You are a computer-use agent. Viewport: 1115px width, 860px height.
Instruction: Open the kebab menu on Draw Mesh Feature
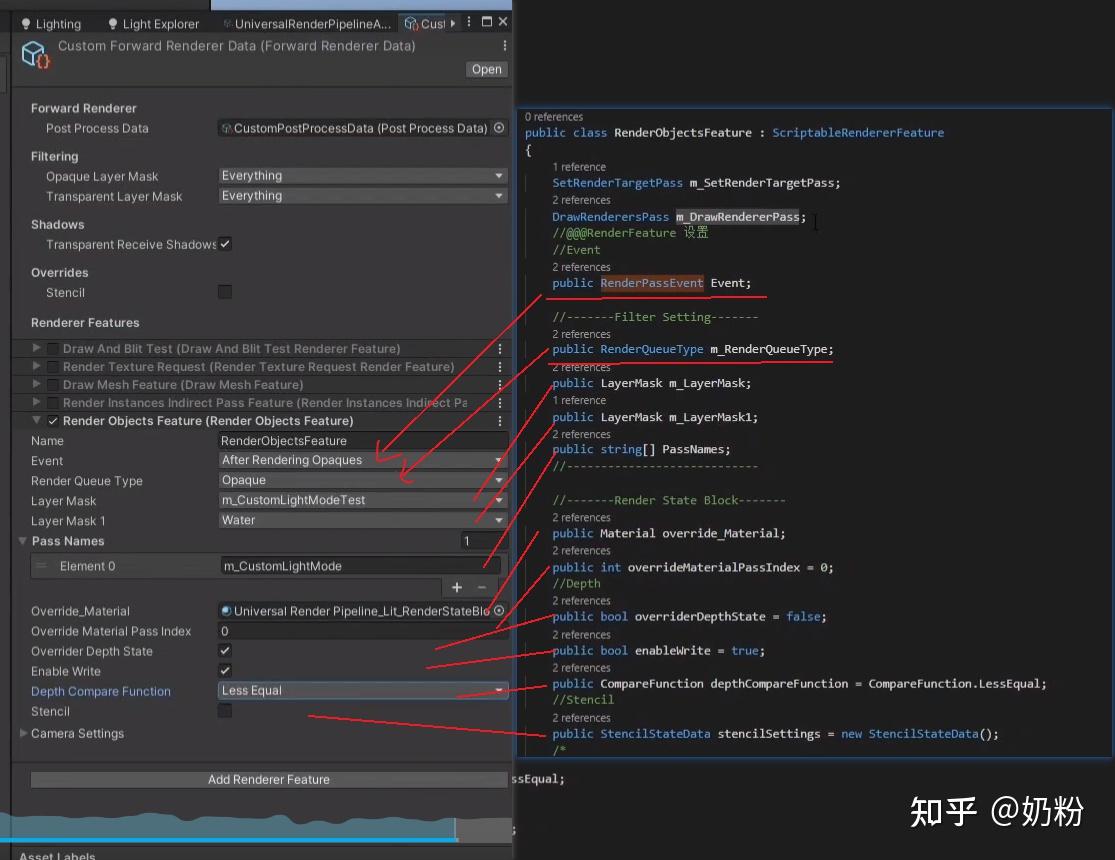pyautogui.click(x=500, y=384)
